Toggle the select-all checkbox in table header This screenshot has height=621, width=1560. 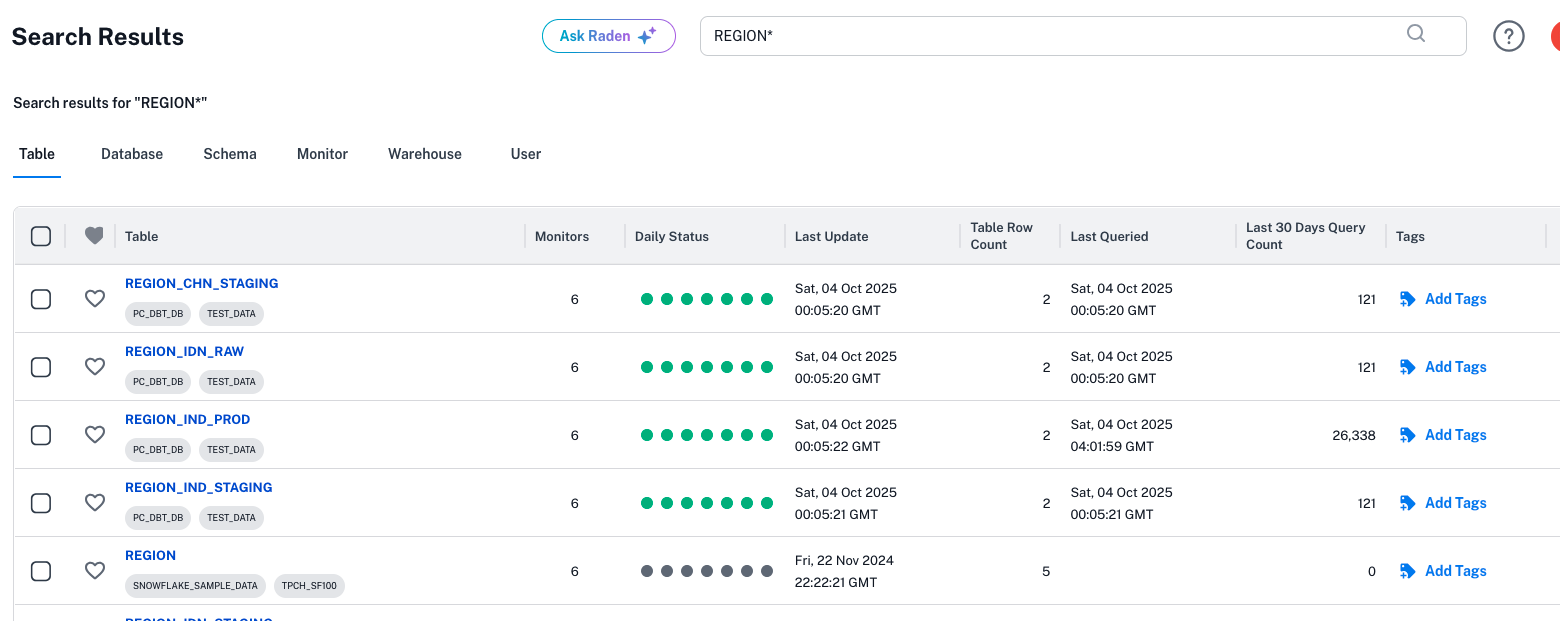(41, 236)
